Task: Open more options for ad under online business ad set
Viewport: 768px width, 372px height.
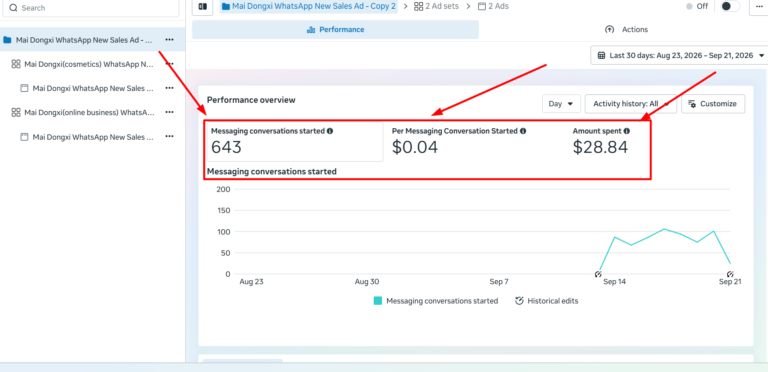Action: pyautogui.click(x=169, y=137)
